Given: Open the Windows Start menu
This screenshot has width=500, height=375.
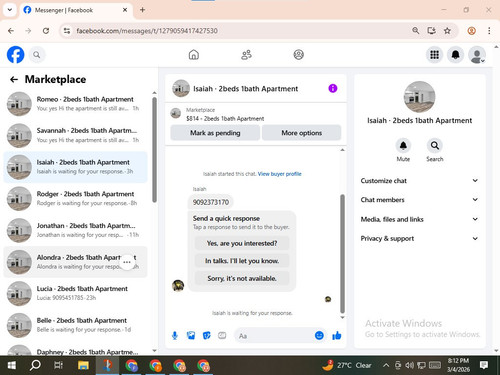Looking at the screenshot, I should pos(12,365).
